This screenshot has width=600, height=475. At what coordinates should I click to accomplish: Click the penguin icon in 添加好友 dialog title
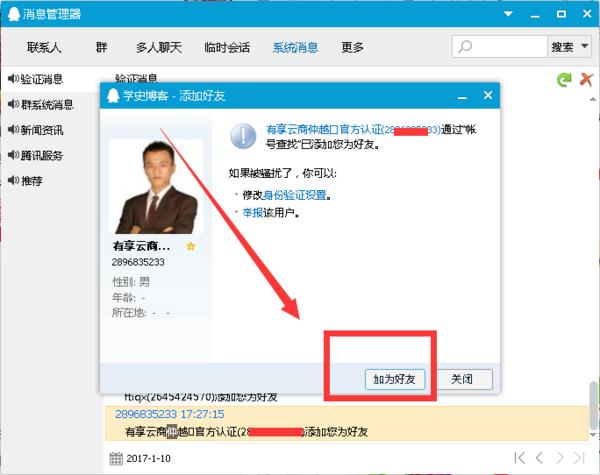coord(113,95)
